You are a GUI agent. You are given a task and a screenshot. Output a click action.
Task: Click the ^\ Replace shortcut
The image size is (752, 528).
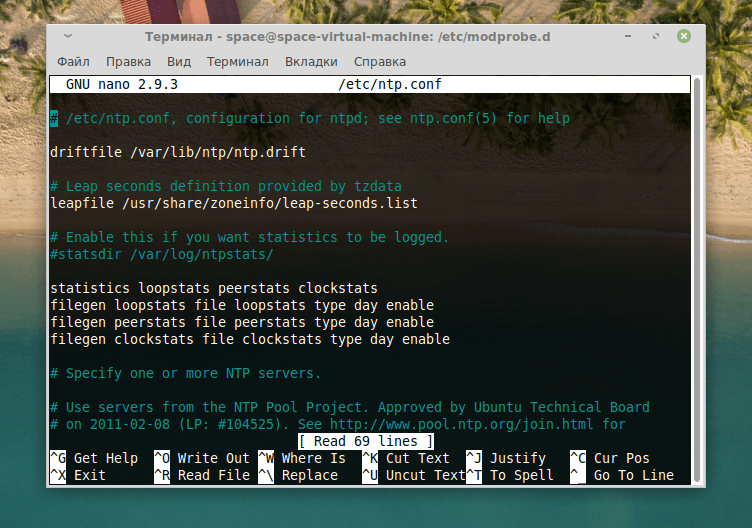click(x=298, y=475)
